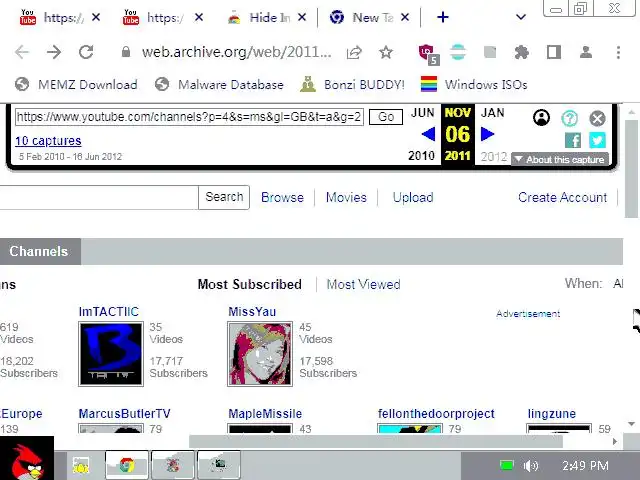Screen dimensions: 640x480
Task: Click the Advertisement label link
Action: tap(528, 314)
